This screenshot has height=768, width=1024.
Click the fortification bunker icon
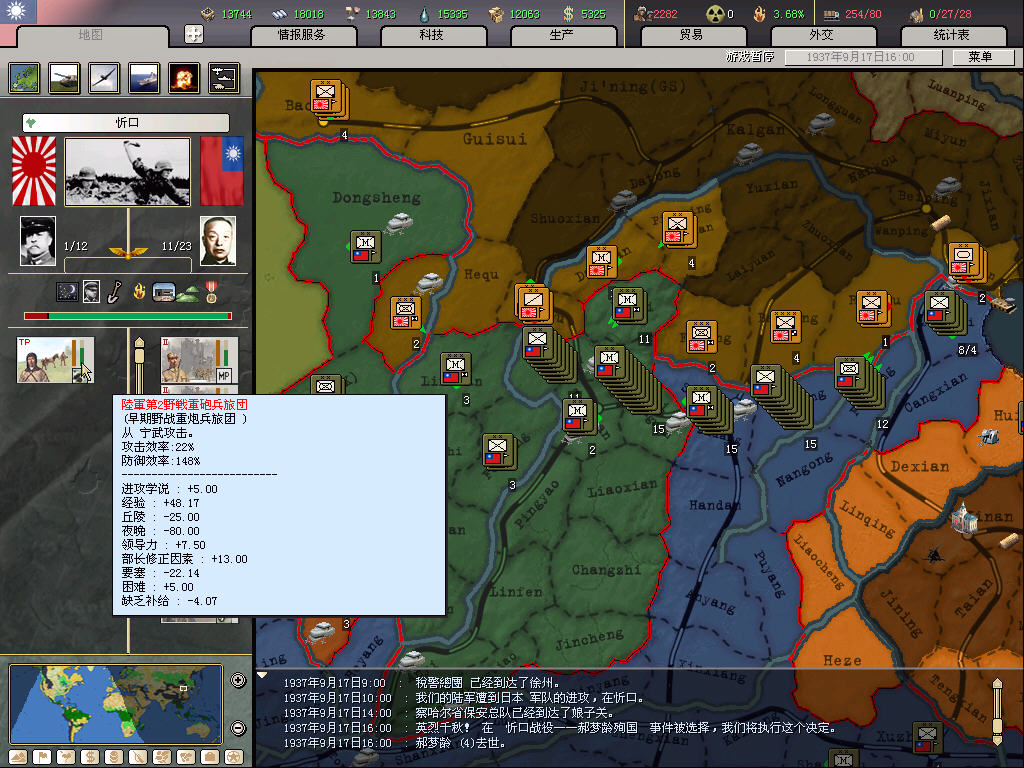tap(164, 292)
